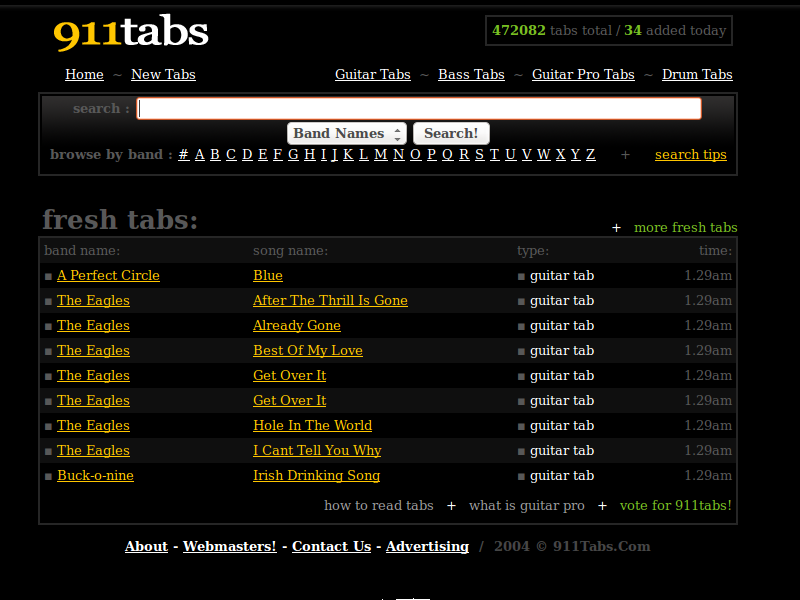
Task: Click the 911tabs logo
Action: pyautogui.click(x=131, y=33)
